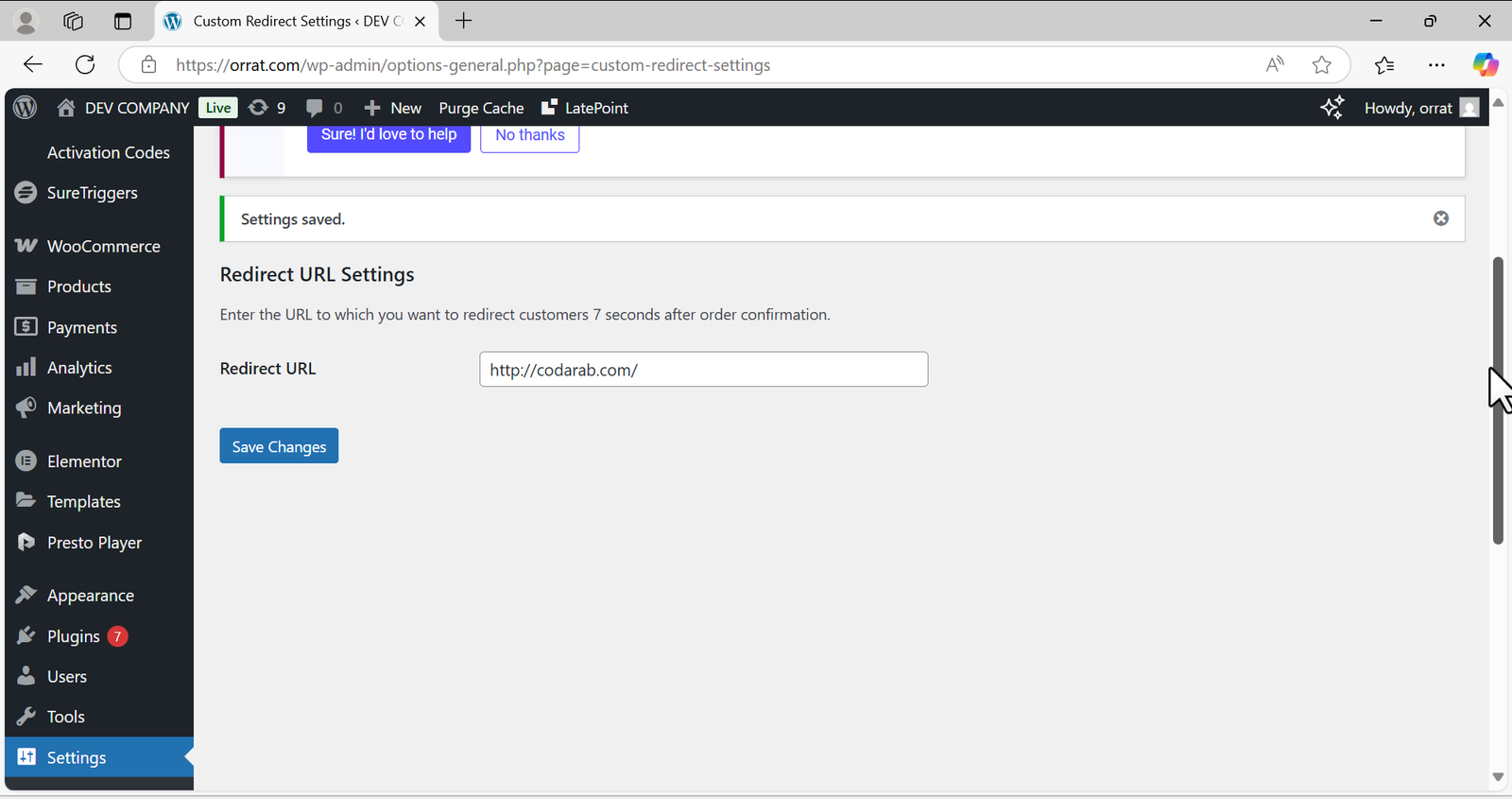Viewport: 1512px width, 799px height.
Task: Reload the page with the refresh icon
Action: pyautogui.click(x=85, y=64)
